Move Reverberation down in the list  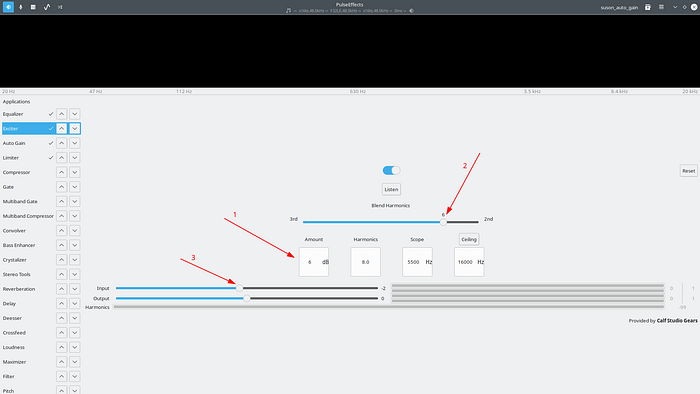(75, 289)
